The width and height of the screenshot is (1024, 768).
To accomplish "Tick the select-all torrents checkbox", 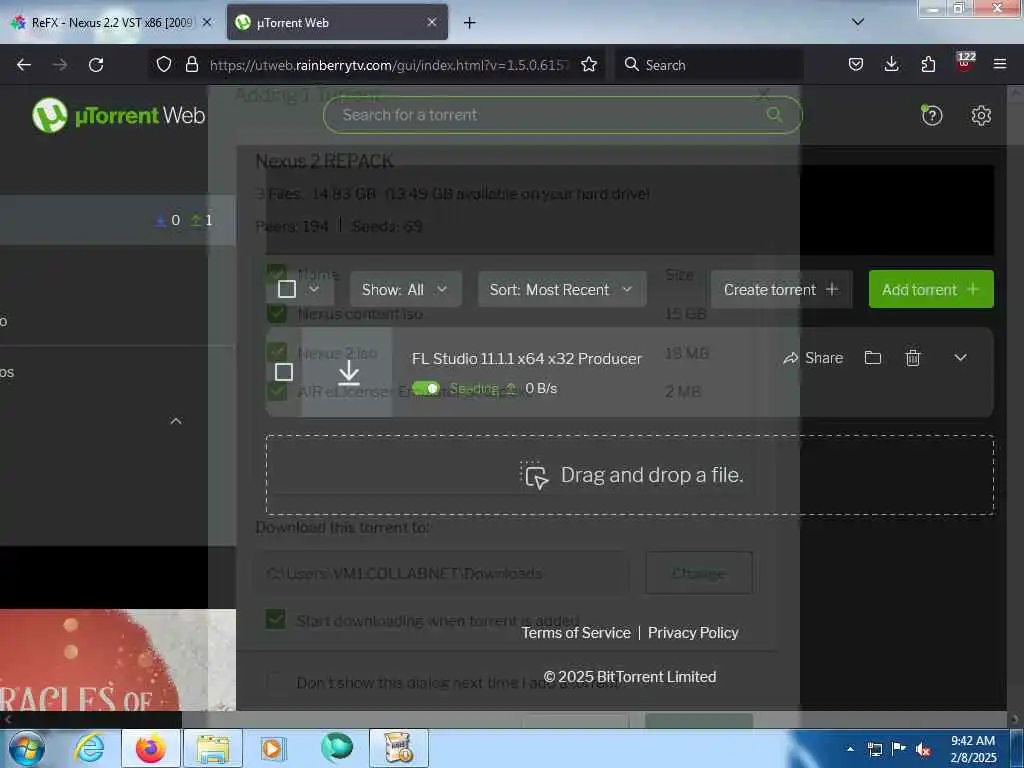I will 287,289.
